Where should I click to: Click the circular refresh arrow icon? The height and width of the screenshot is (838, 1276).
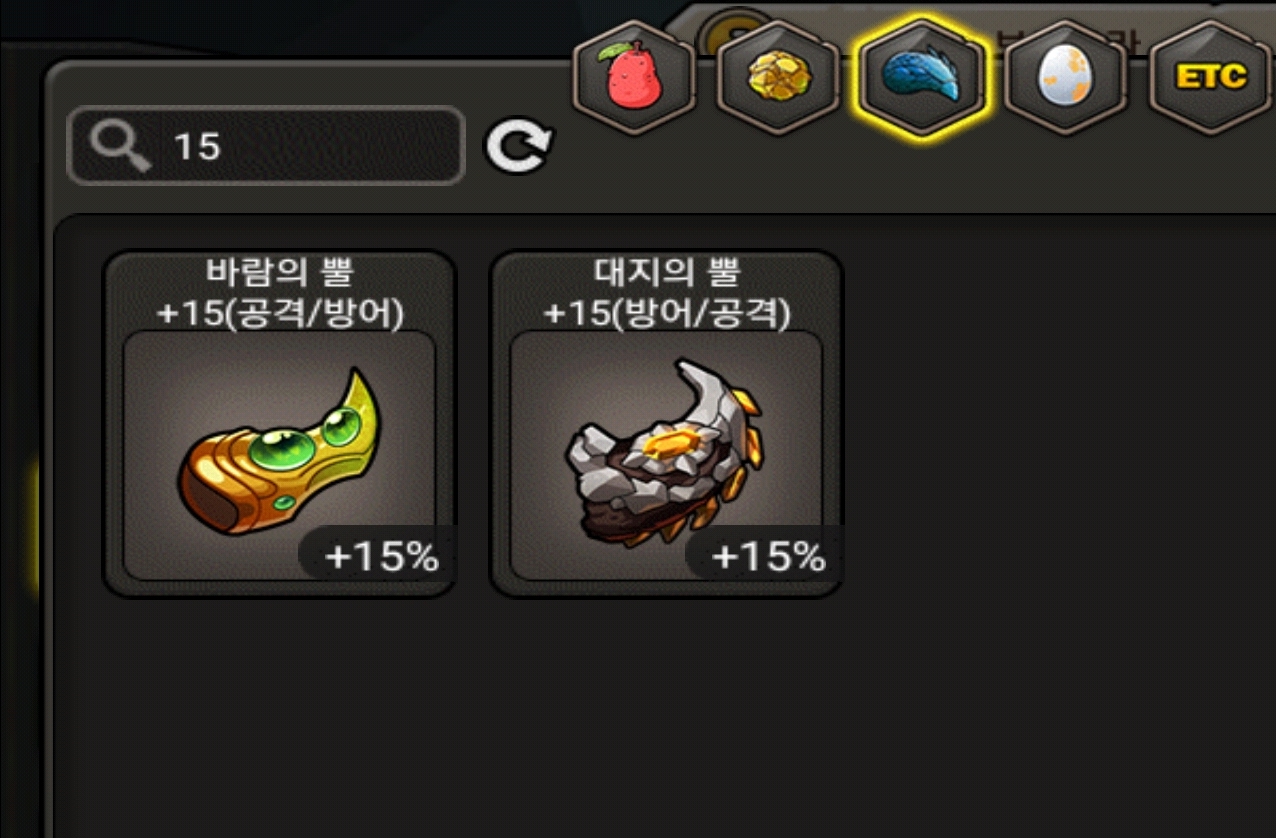click(518, 146)
